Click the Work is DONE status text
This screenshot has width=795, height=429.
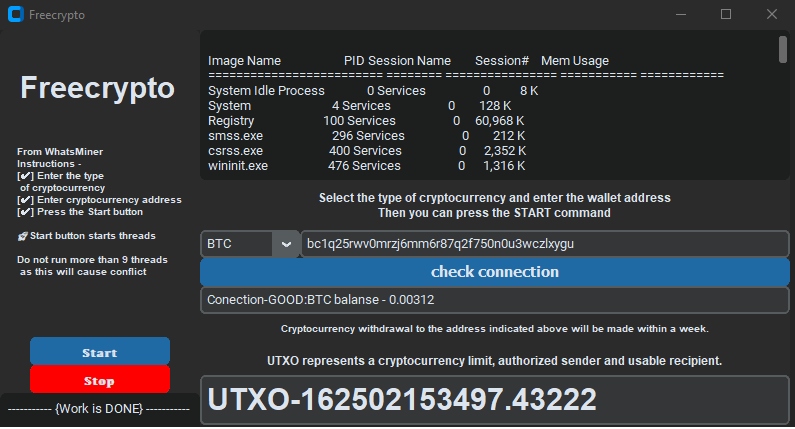(x=99, y=409)
